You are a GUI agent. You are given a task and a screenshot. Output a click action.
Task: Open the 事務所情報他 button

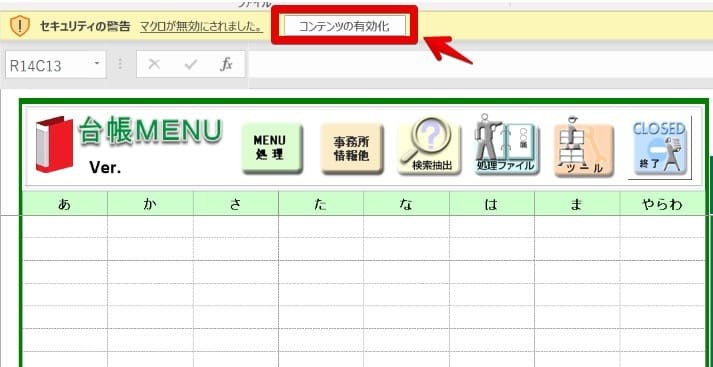(352, 148)
